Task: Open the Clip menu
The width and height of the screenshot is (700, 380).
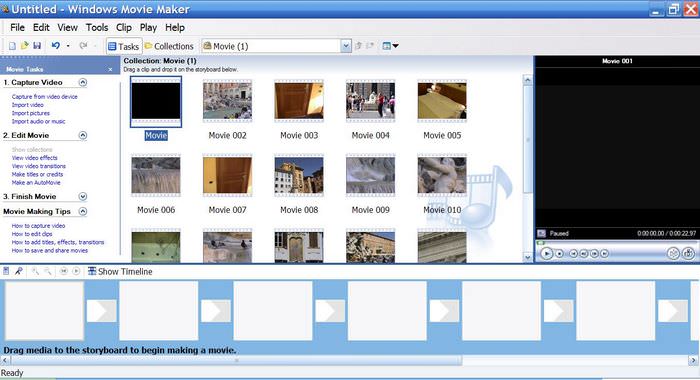Action: pos(124,28)
